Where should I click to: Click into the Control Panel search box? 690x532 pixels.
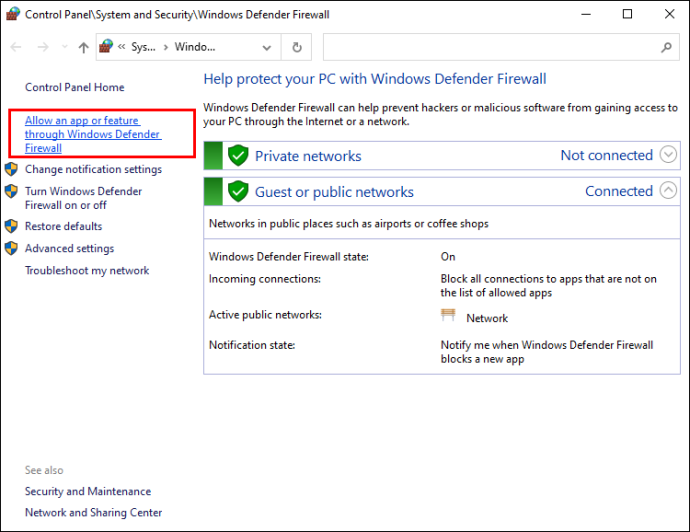(x=501, y=47)
